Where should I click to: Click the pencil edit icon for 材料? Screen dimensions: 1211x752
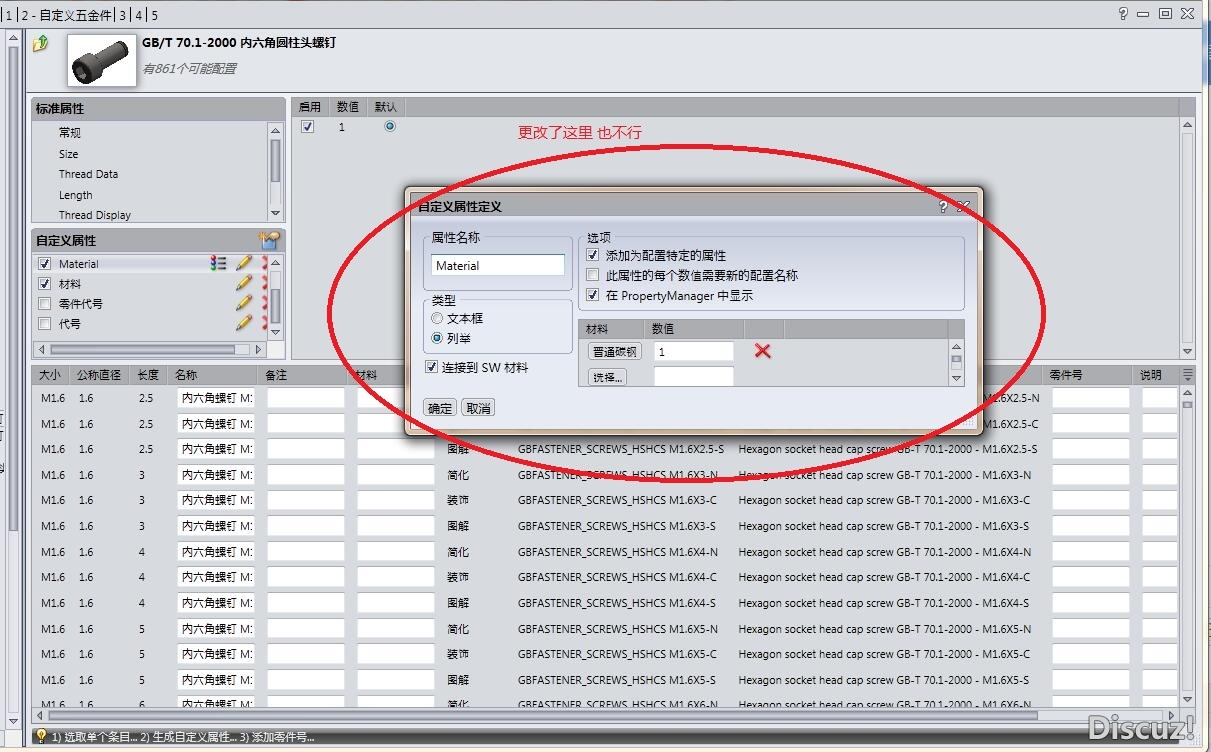(x=244, y=283)
